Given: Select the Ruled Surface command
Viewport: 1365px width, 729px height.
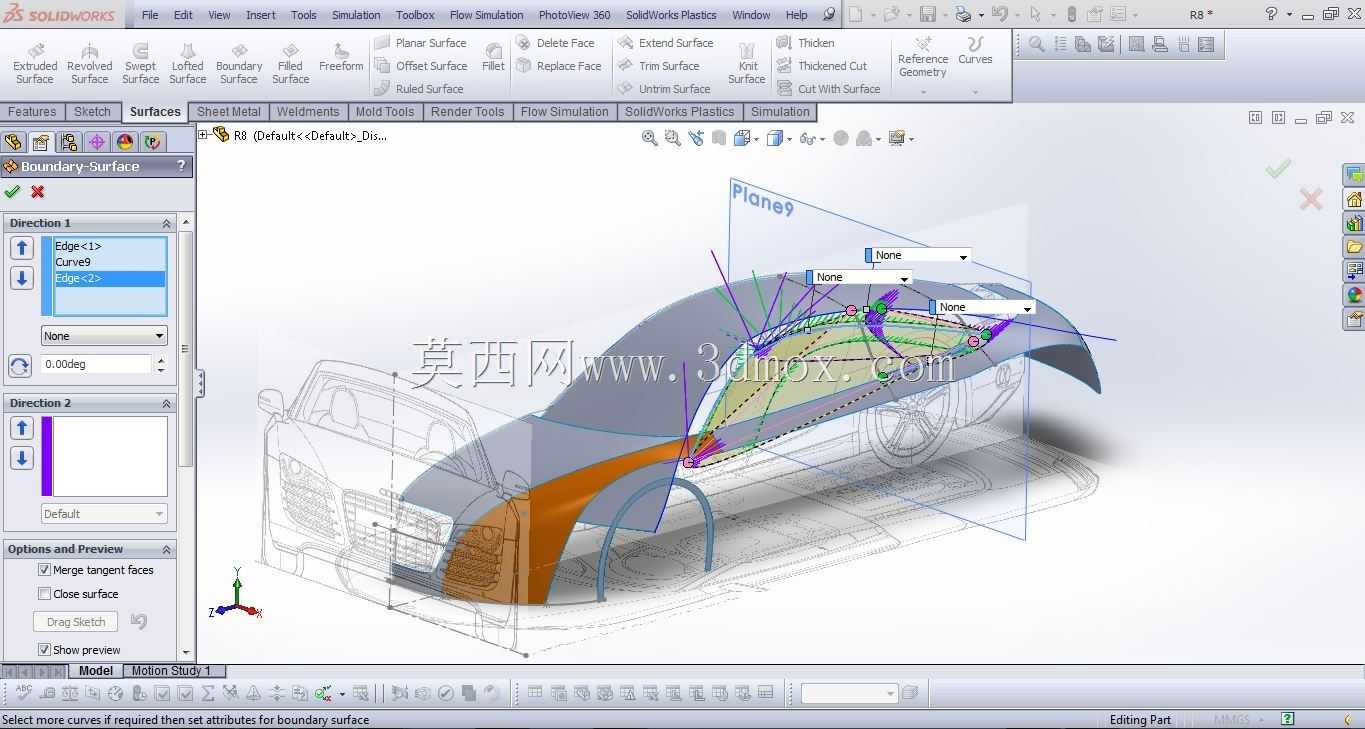Looking at the screenshot, I should pos(419,89).
